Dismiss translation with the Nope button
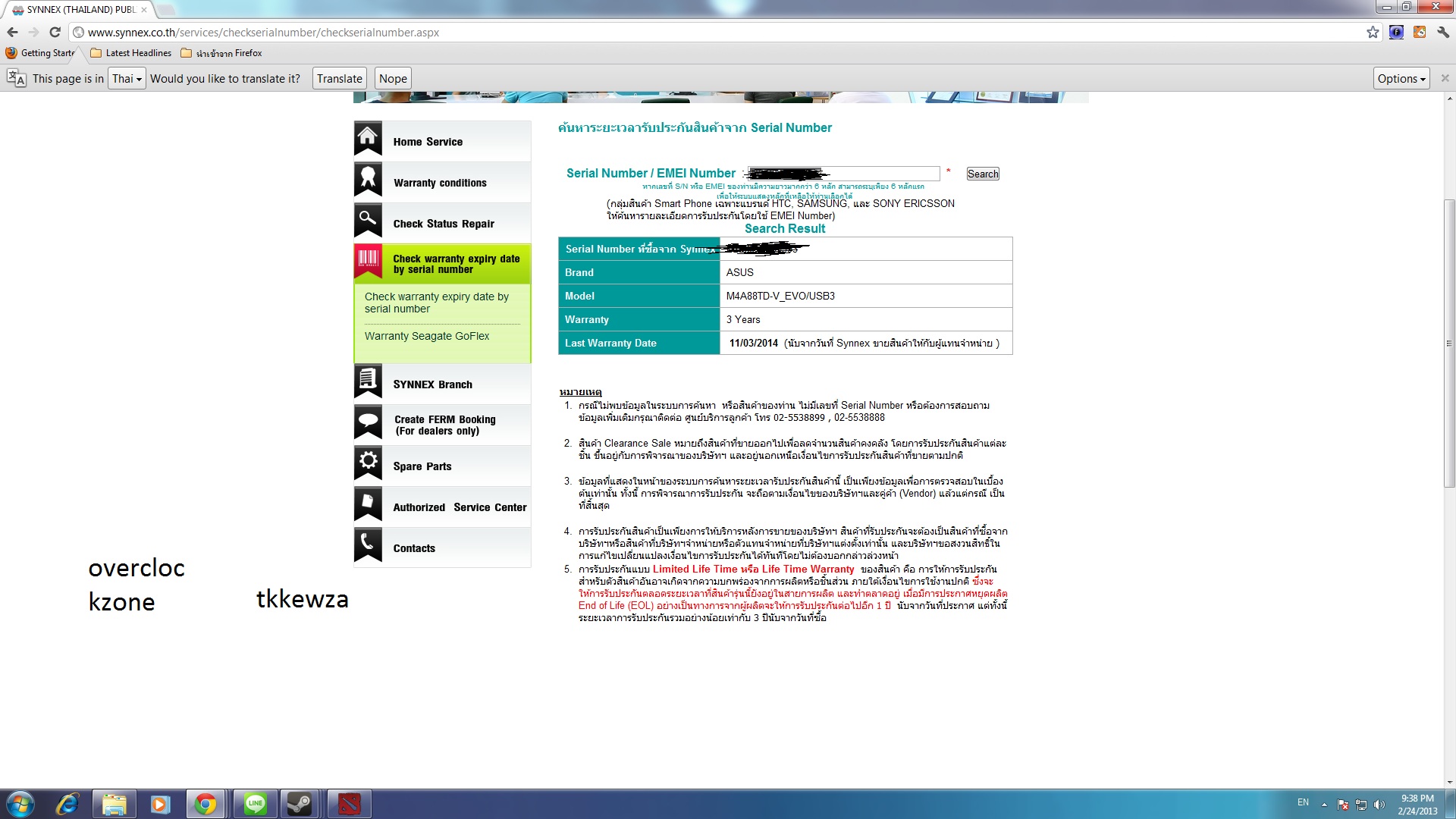Screen dimensions: 1456x819 393,79
